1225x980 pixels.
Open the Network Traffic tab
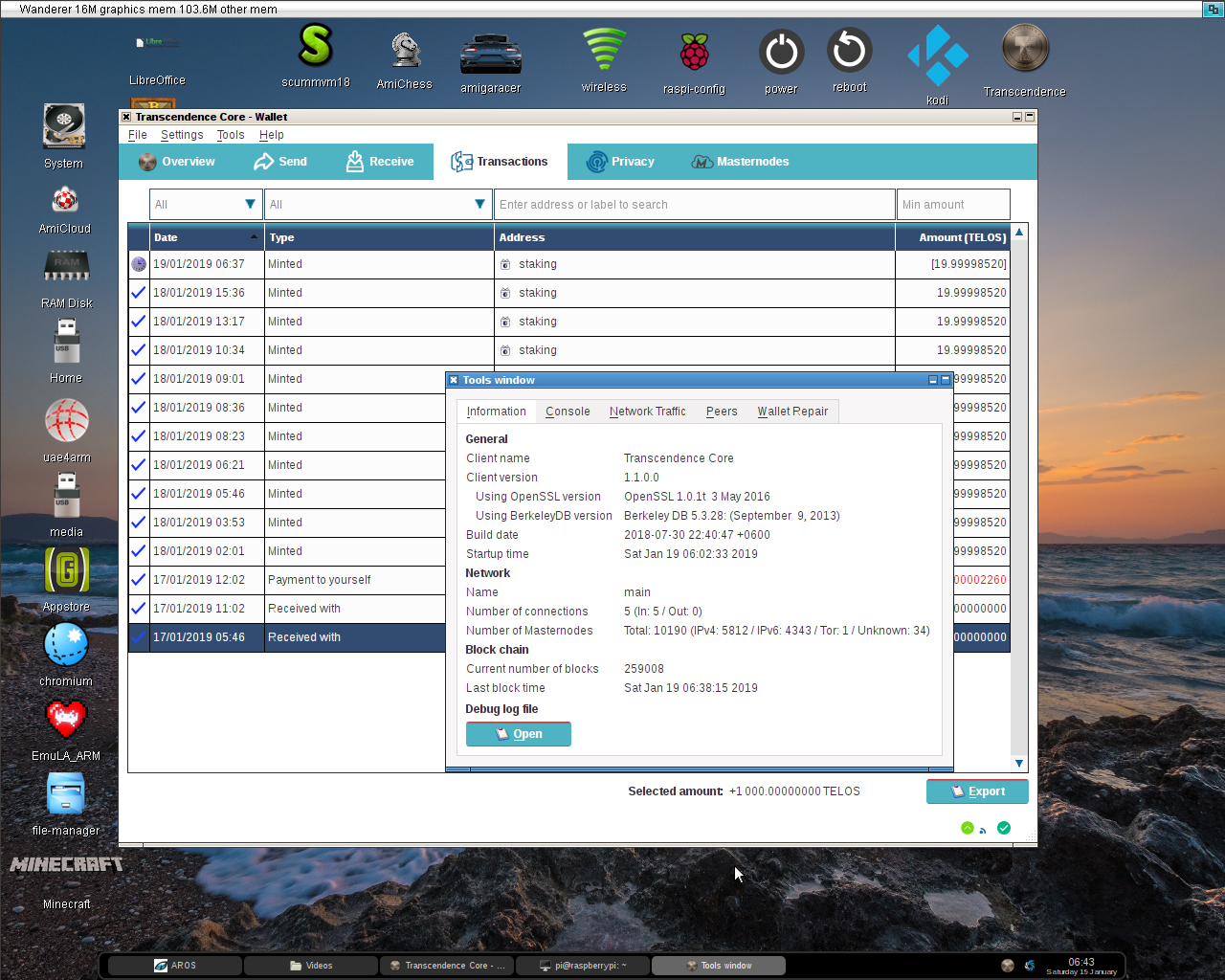pyautogui.click(x=648, y=412)
